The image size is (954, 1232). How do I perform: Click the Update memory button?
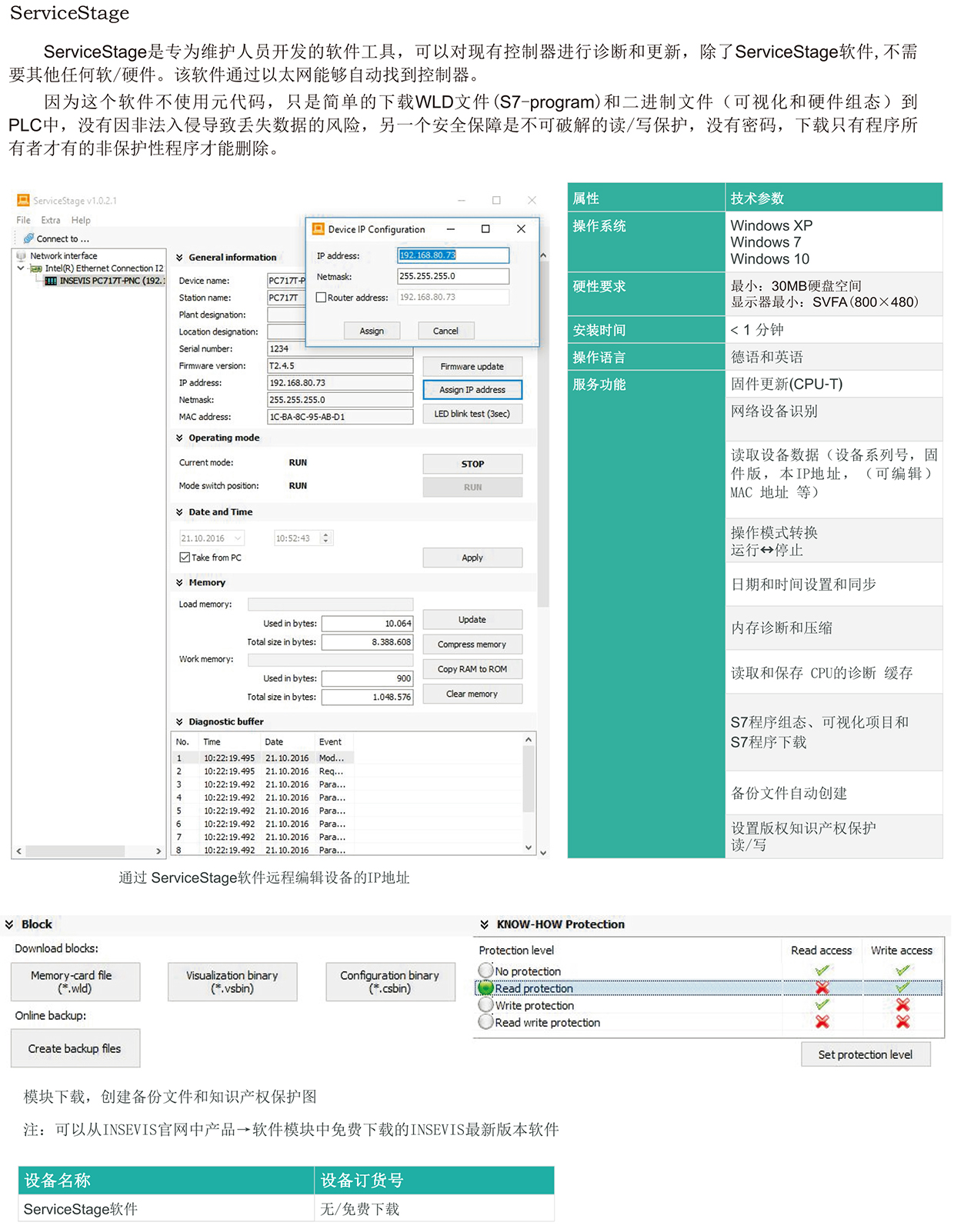pos(472,620)
